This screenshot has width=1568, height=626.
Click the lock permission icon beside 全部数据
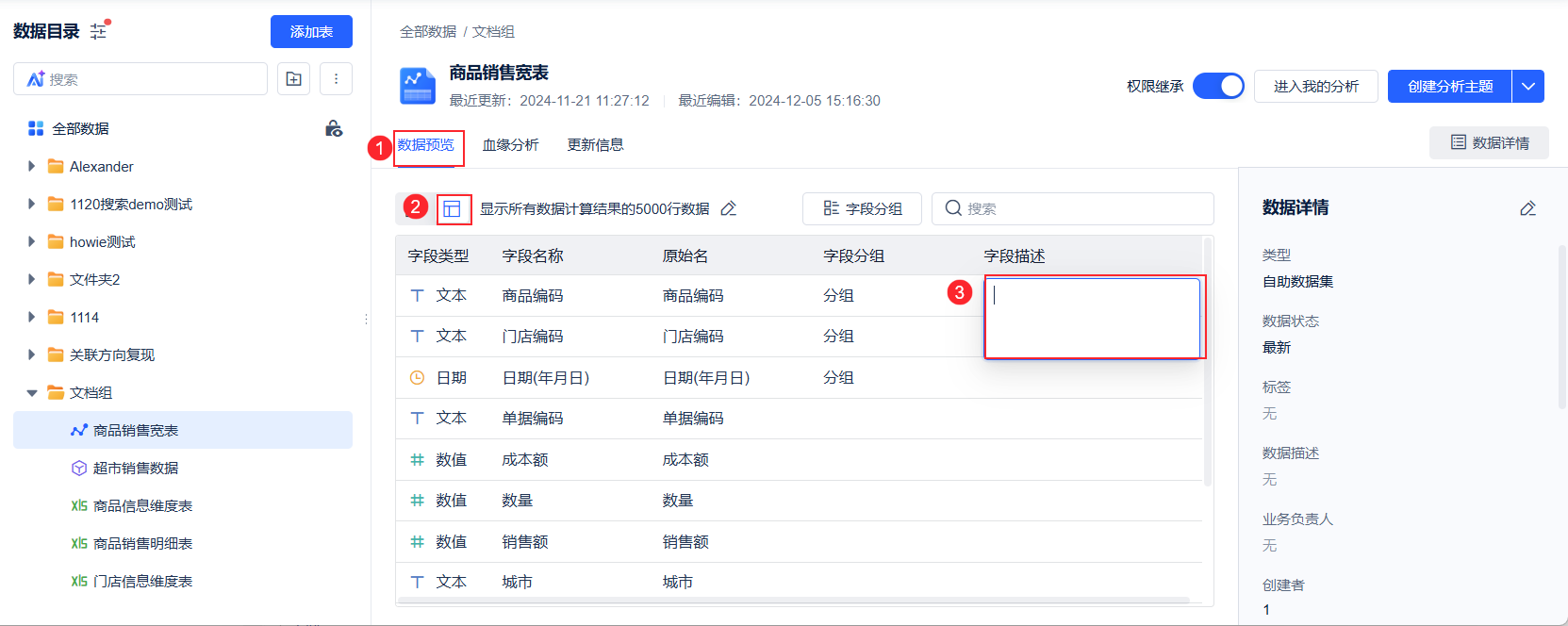point(334,128)
